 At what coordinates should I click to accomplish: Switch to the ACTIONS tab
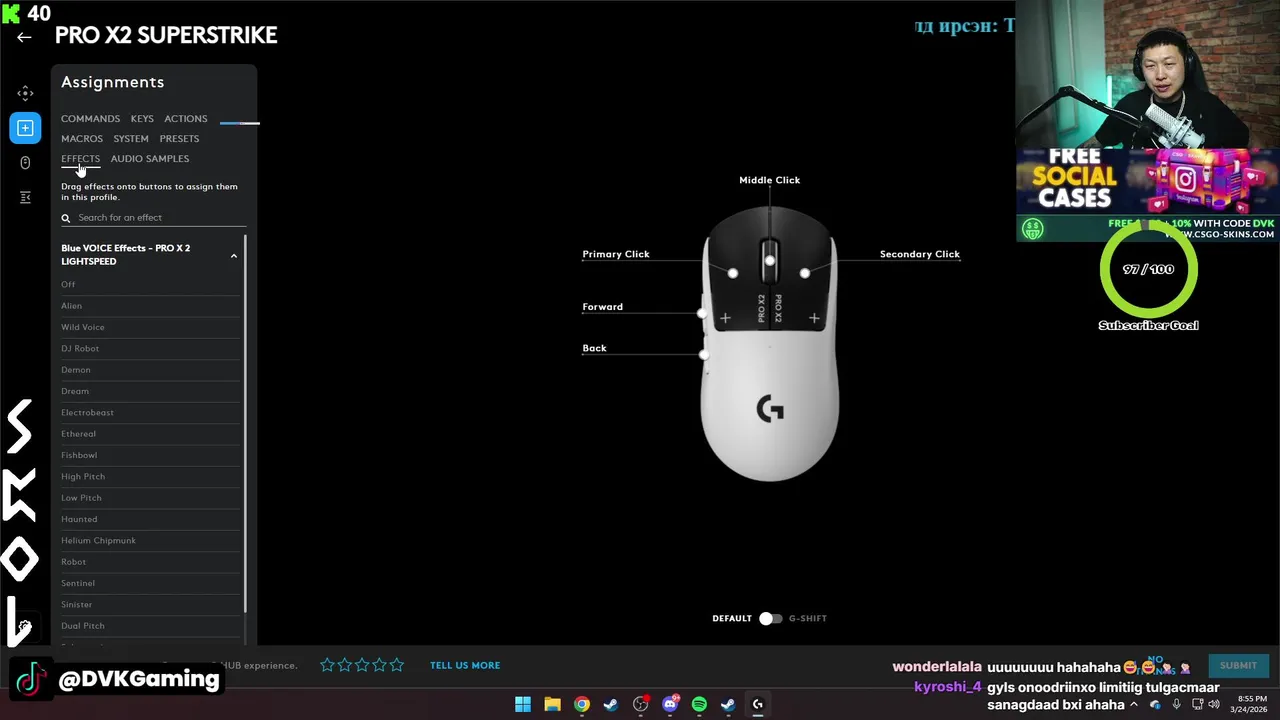(186, 119)
